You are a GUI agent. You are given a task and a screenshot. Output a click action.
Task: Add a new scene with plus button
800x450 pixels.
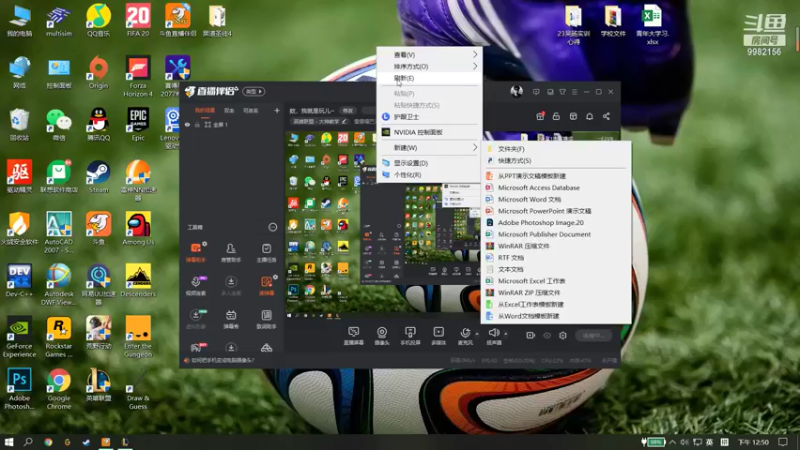click(x=277, y=110)
